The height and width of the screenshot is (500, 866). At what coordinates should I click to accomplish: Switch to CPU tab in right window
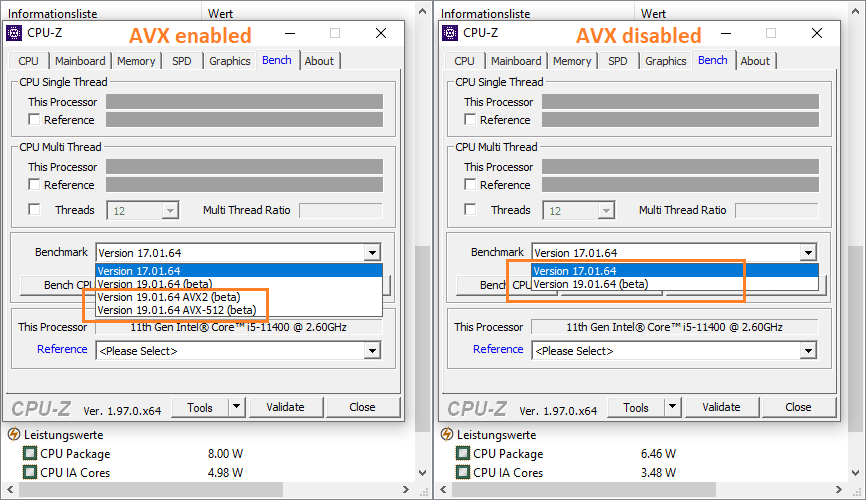(x=464, y=61)
